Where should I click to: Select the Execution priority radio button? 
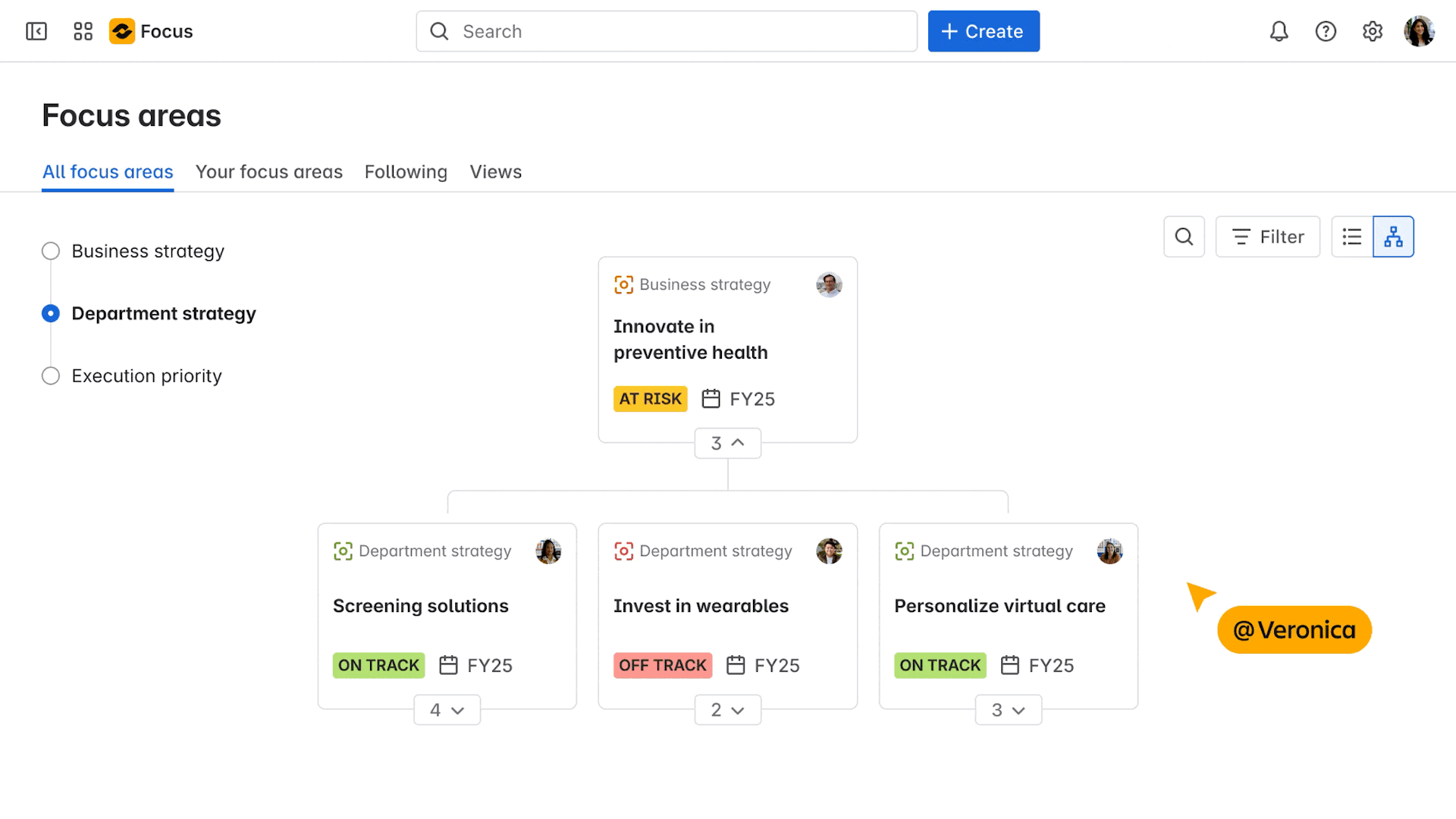point(50,375)
